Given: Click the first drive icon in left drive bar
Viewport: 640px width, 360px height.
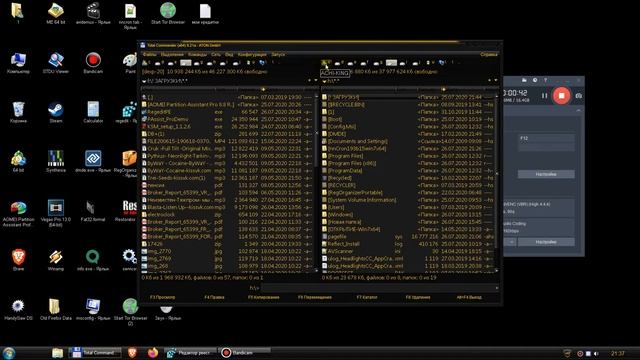Looking at the screenshot, I should pos(146,63).
